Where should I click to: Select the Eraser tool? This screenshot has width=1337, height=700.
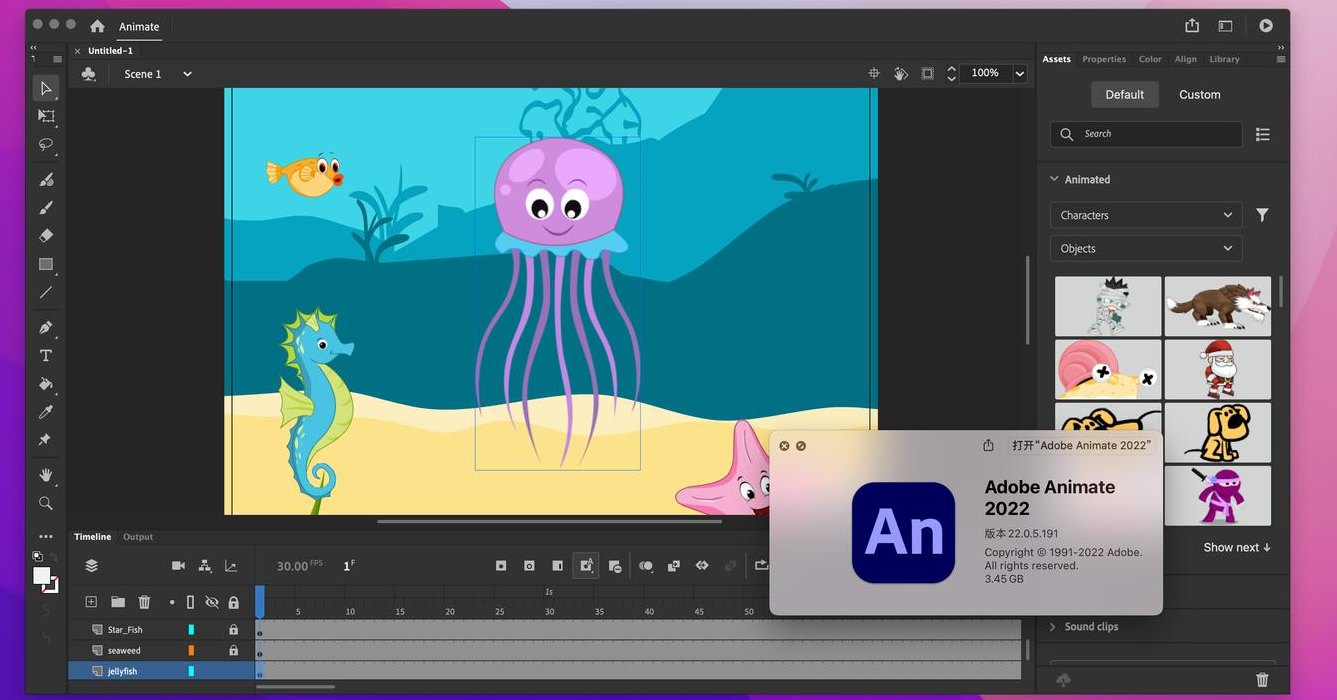pyautogui.click(x=46, y=236)
